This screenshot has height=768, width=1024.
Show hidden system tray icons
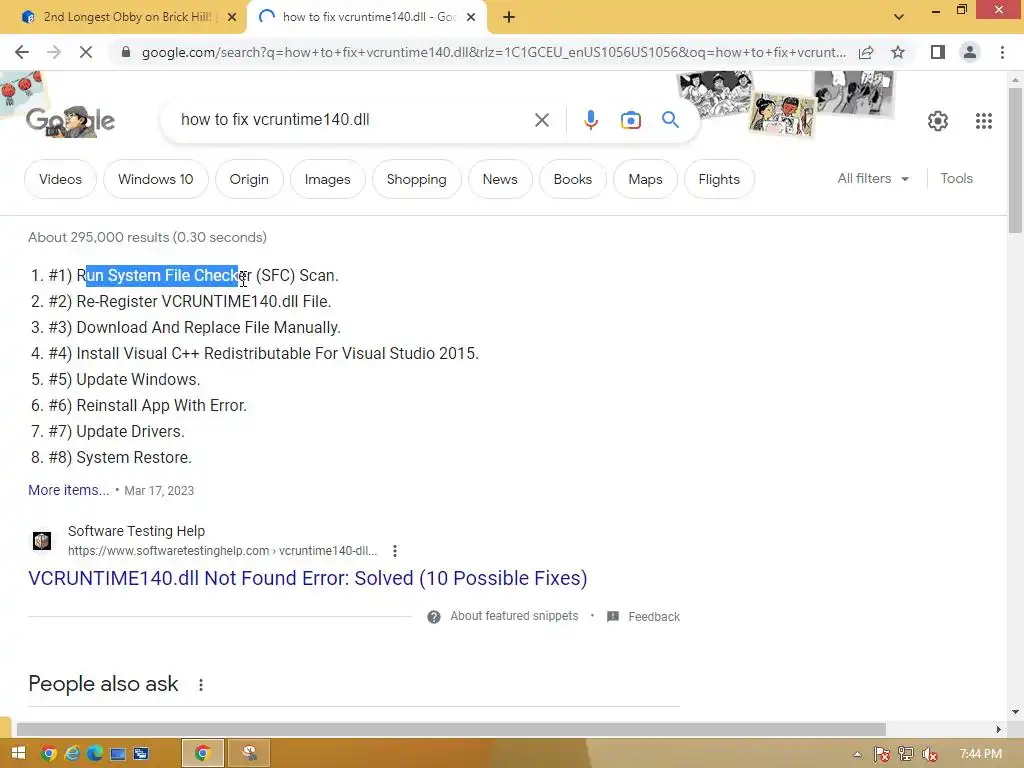pos(857,754)
